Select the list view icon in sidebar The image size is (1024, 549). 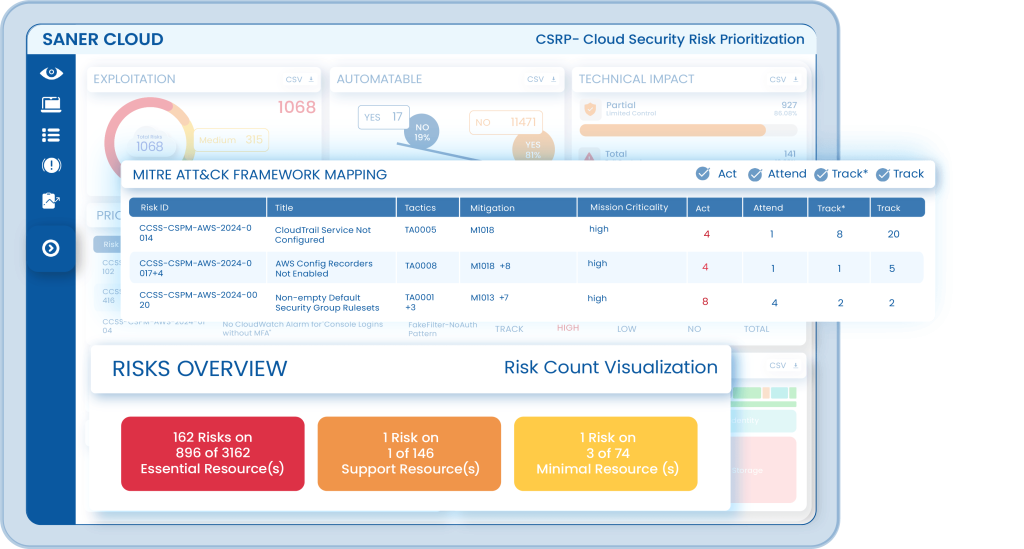pos(51,135)
